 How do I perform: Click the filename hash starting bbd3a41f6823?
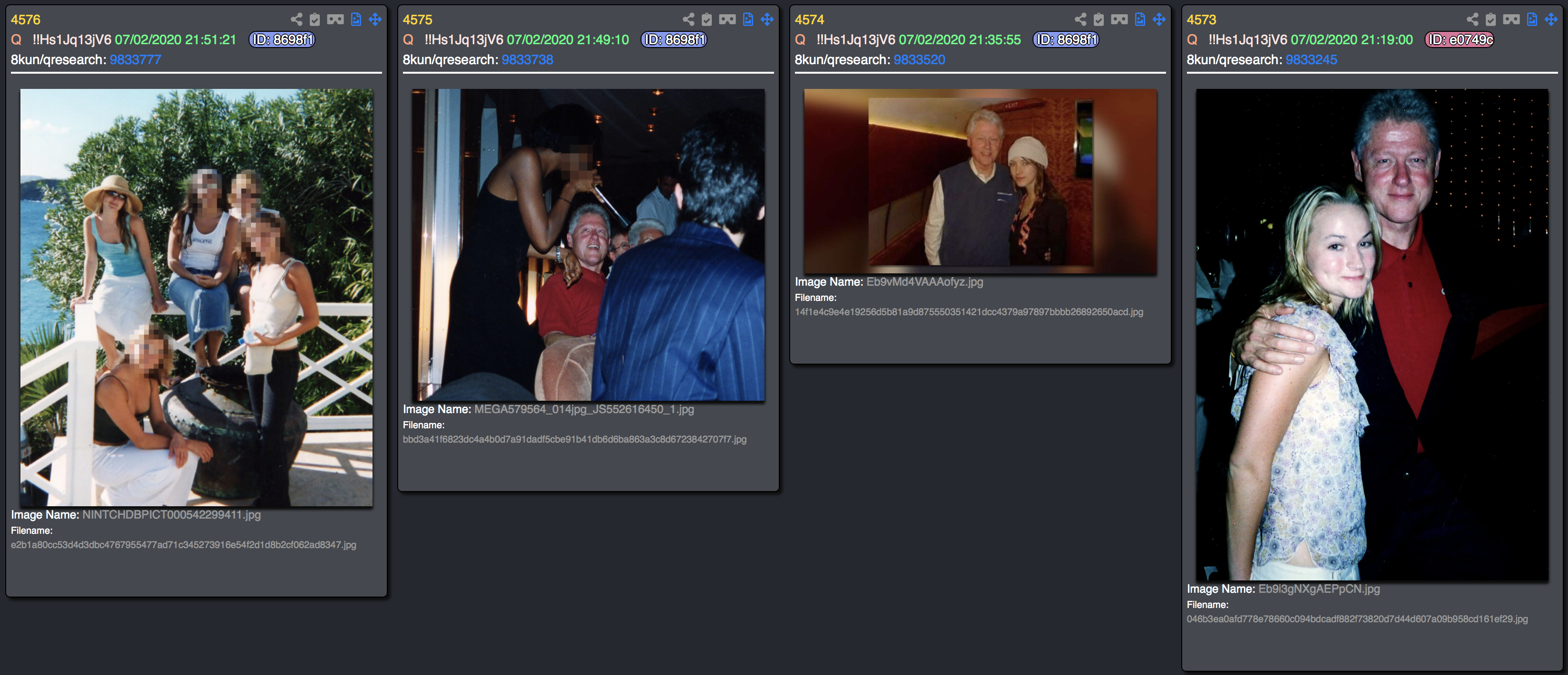click(574, 439)
